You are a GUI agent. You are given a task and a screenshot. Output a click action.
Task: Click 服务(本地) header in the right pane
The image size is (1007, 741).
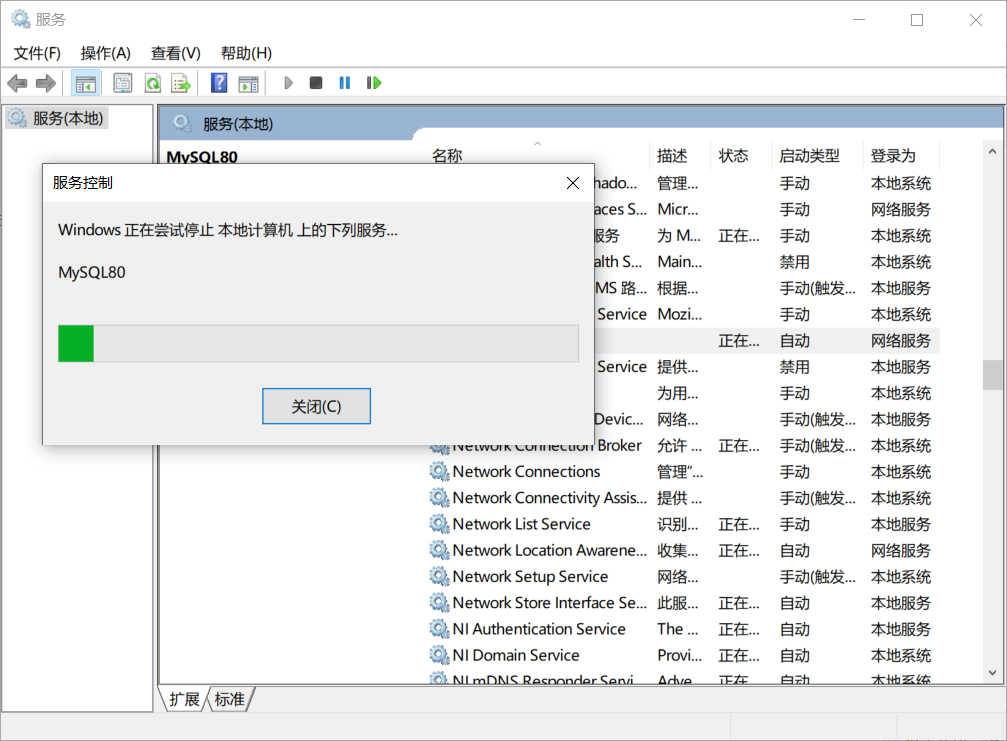[x=238, y=124]
